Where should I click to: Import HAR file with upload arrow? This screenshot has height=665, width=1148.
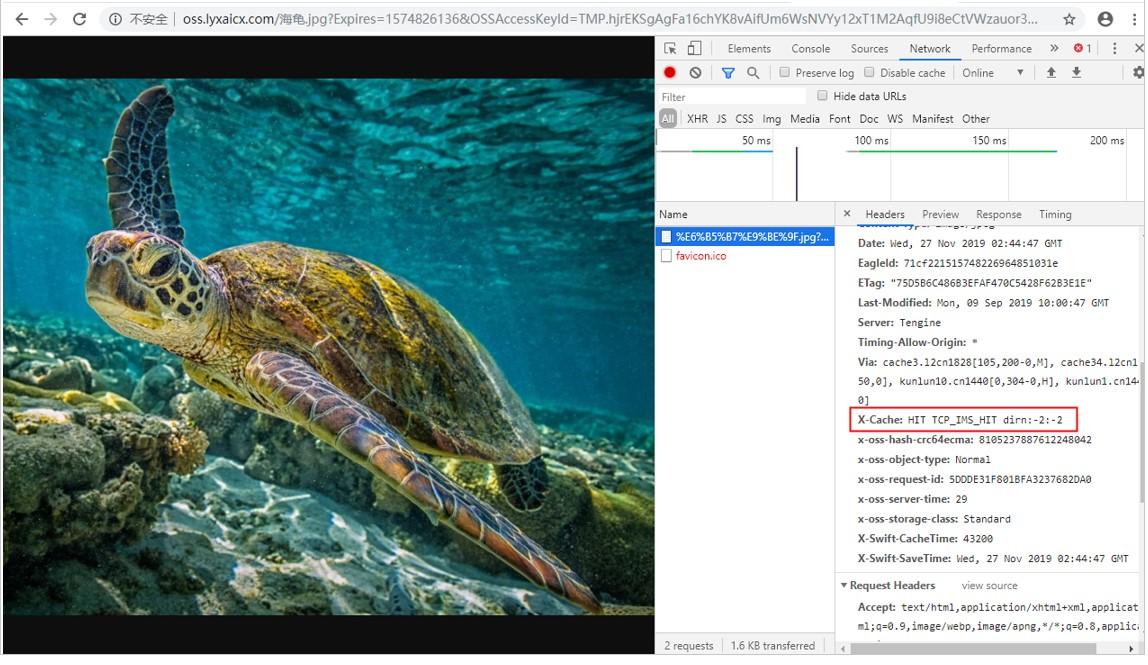[x=1051, y=73]
